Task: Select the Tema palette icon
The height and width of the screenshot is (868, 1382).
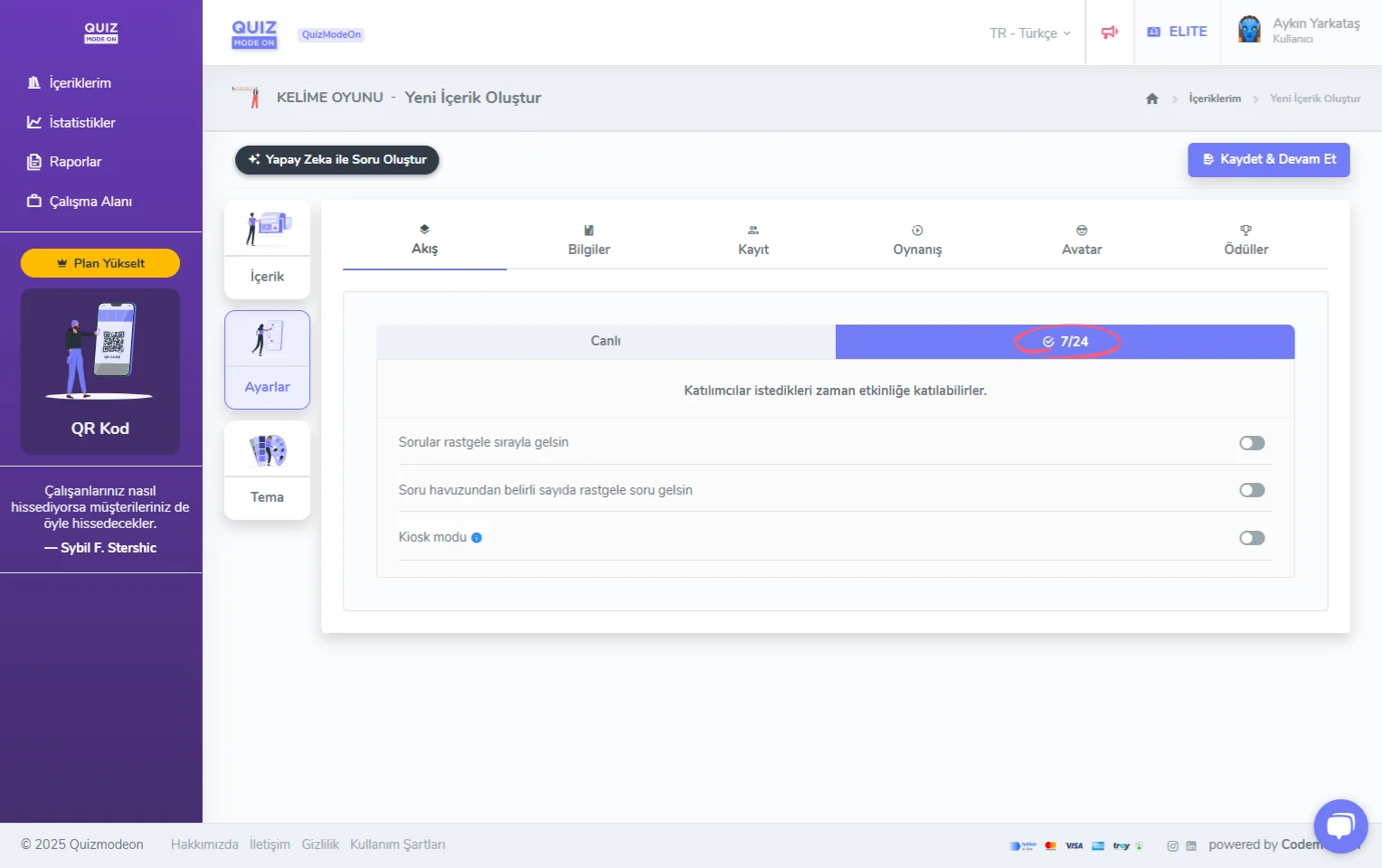Action: coord(267,450)
